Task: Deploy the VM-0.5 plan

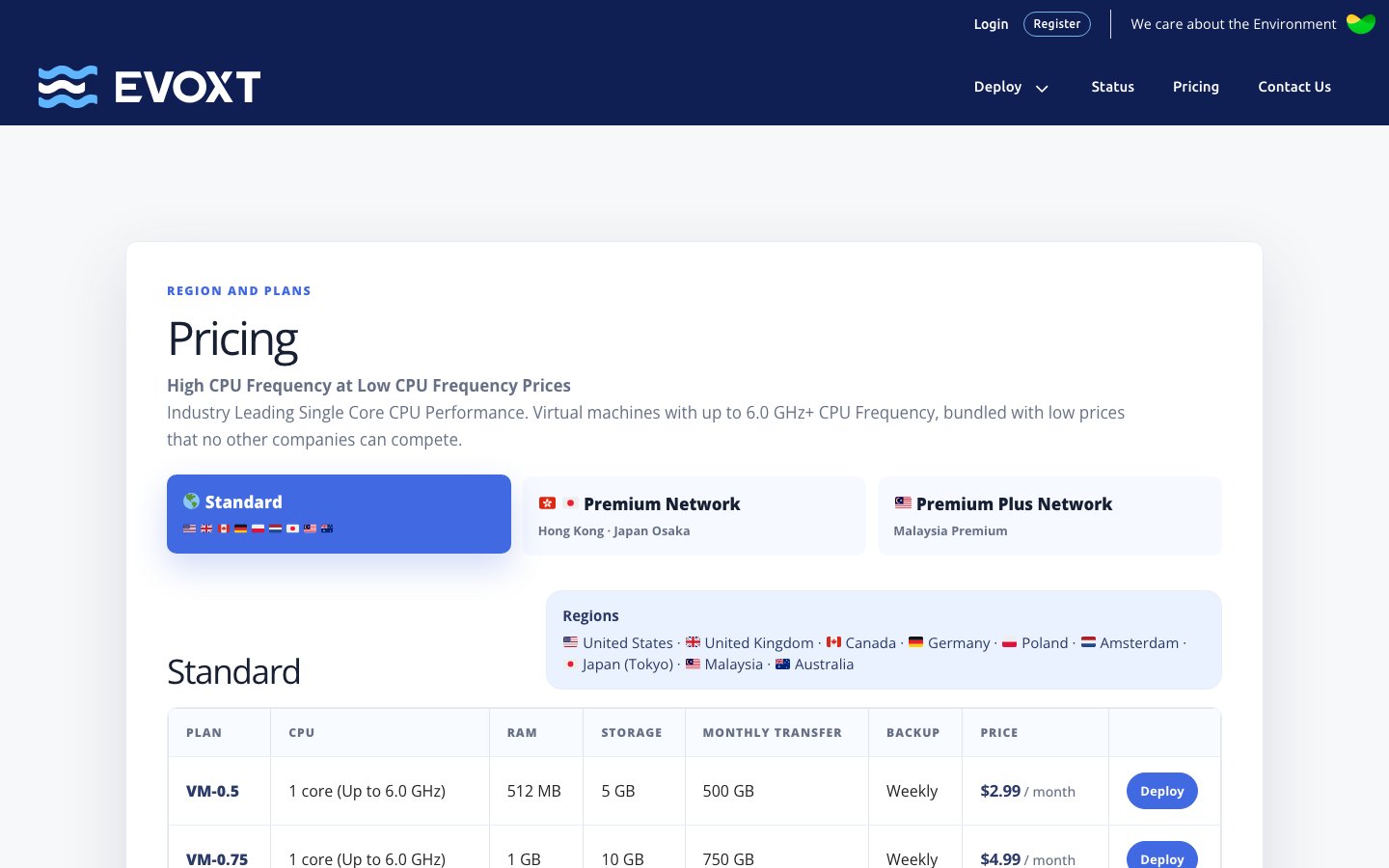Action: tap(1162, 791)
